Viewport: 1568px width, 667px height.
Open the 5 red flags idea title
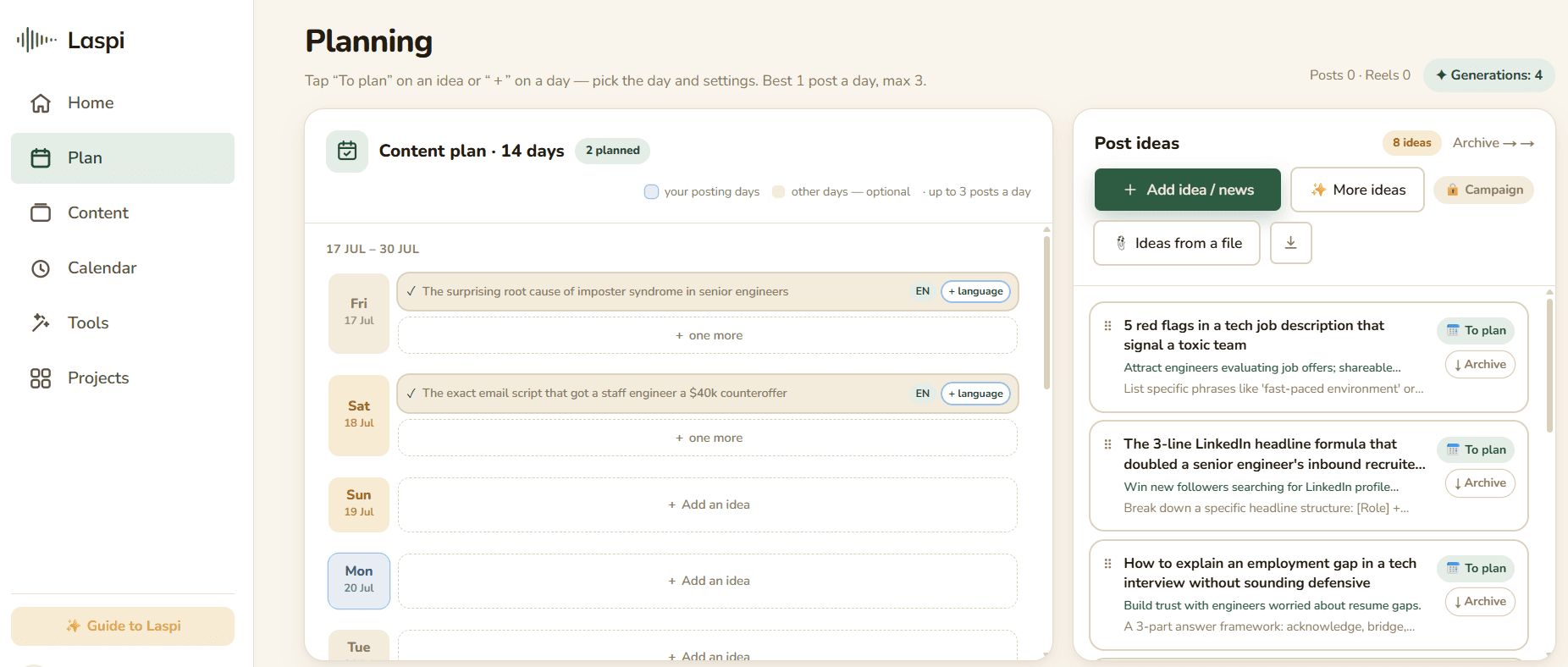pos(1254,335)
